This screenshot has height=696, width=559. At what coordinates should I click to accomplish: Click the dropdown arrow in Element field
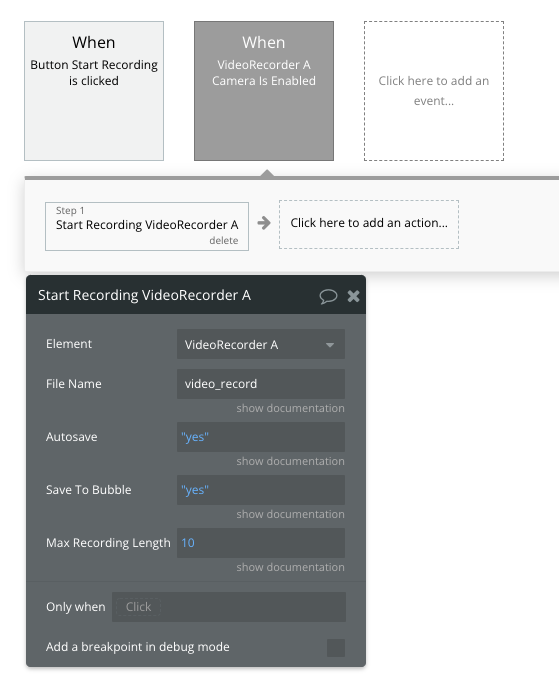click(x=330, y=345)
